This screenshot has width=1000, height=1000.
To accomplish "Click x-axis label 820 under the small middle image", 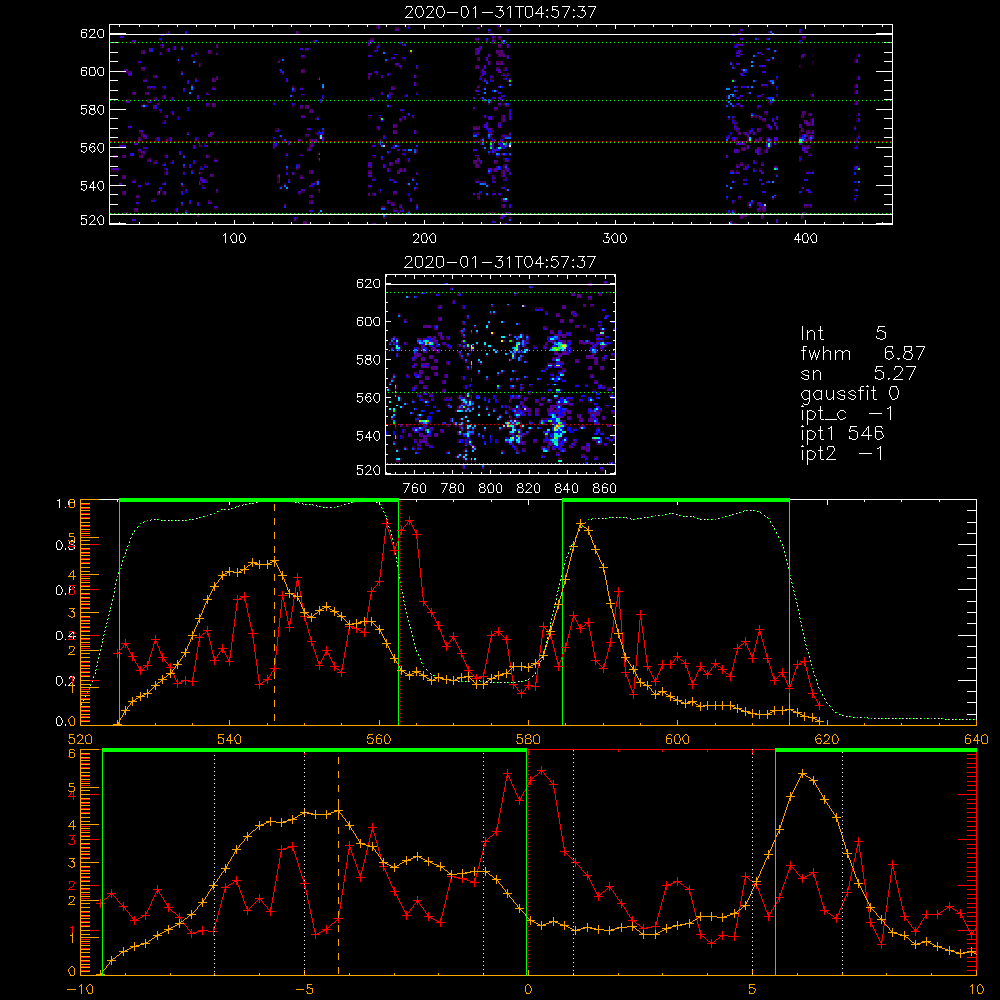I will tap(529, 489).
